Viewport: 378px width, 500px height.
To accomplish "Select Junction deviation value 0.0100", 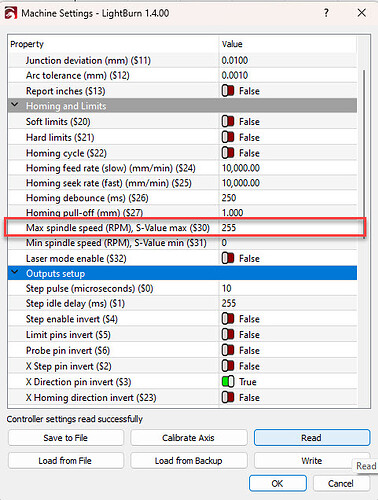I will click(x=235, y=60).
